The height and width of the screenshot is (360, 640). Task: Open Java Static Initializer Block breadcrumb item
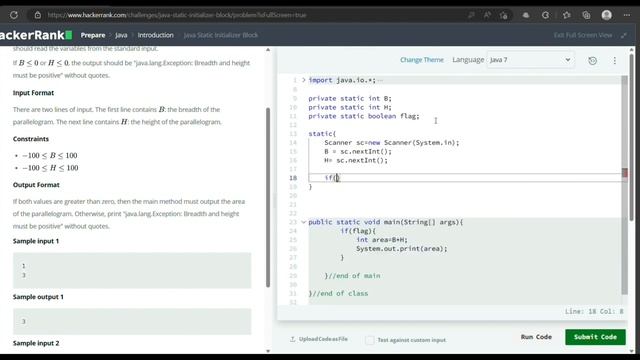point(221,35)
